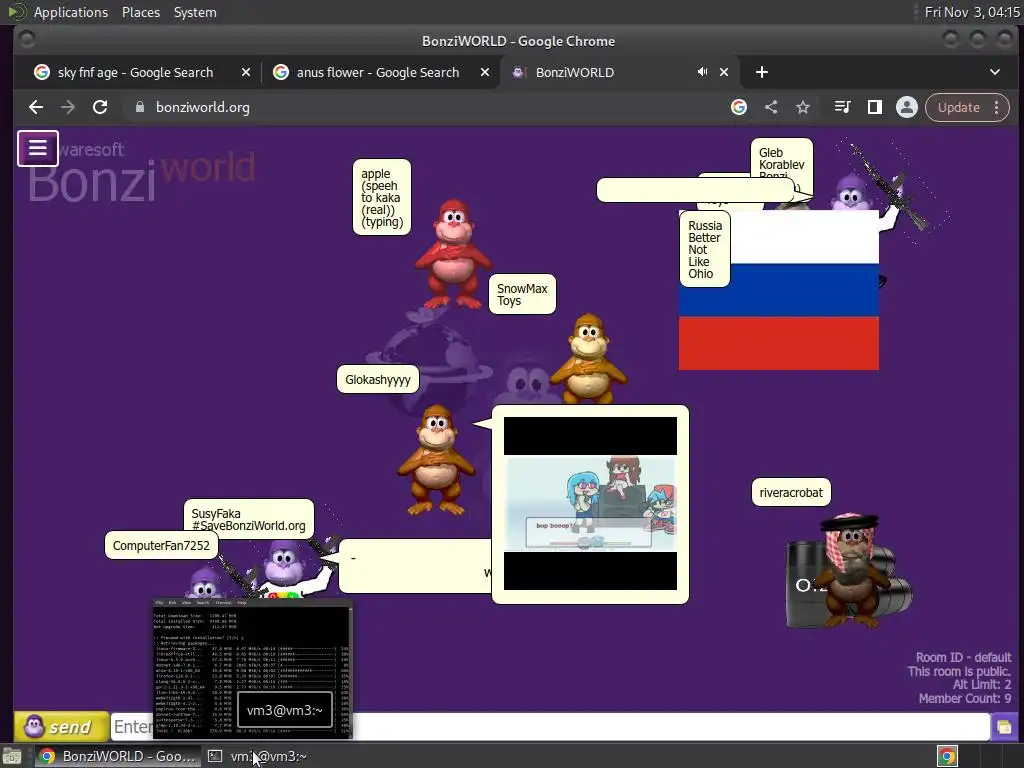Click the riveracrobat Bonzi with barrels

pyautogui.click(x=849, y=570)
